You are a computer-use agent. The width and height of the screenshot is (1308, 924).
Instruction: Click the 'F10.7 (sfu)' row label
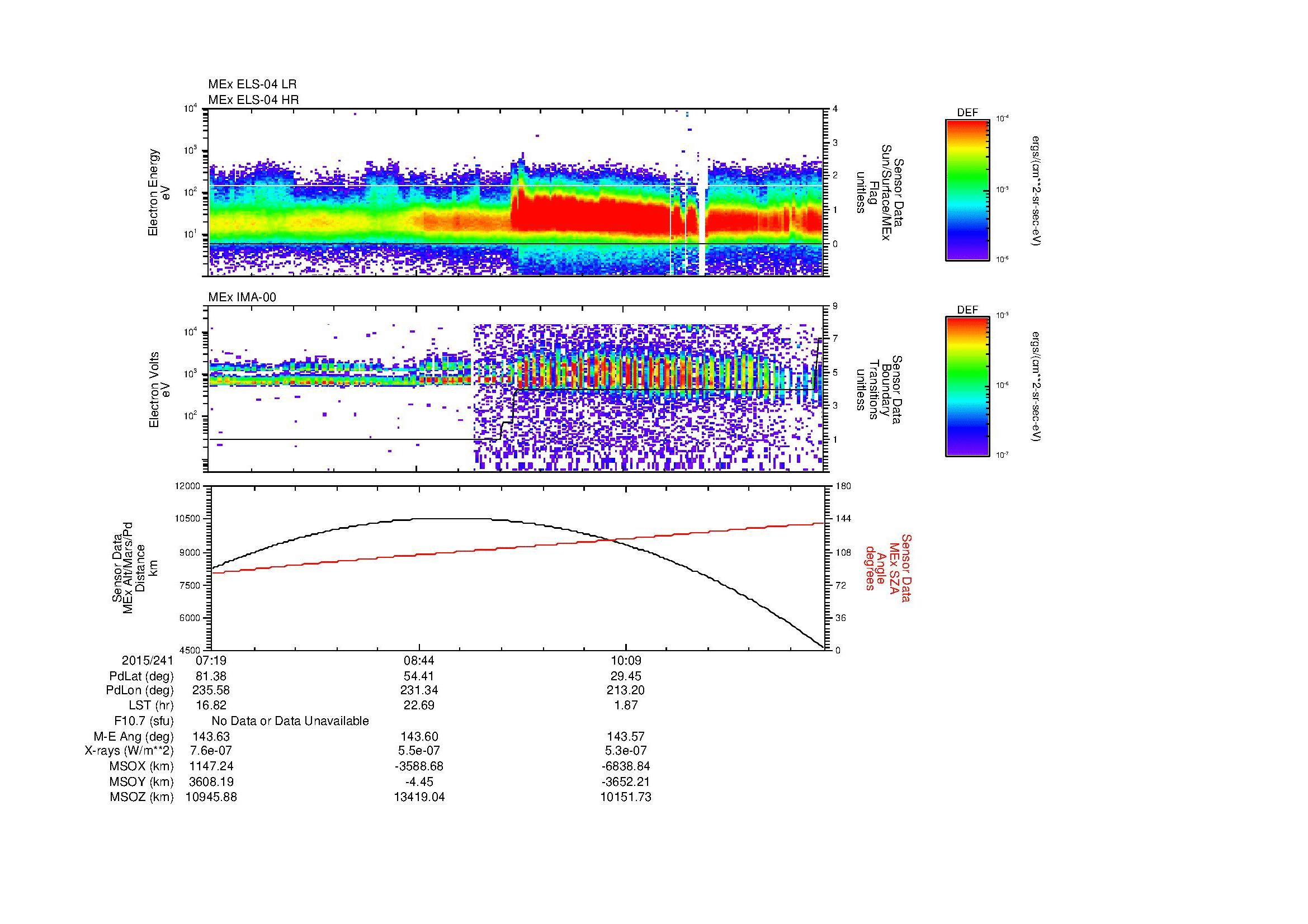click(x=144, y=721)
